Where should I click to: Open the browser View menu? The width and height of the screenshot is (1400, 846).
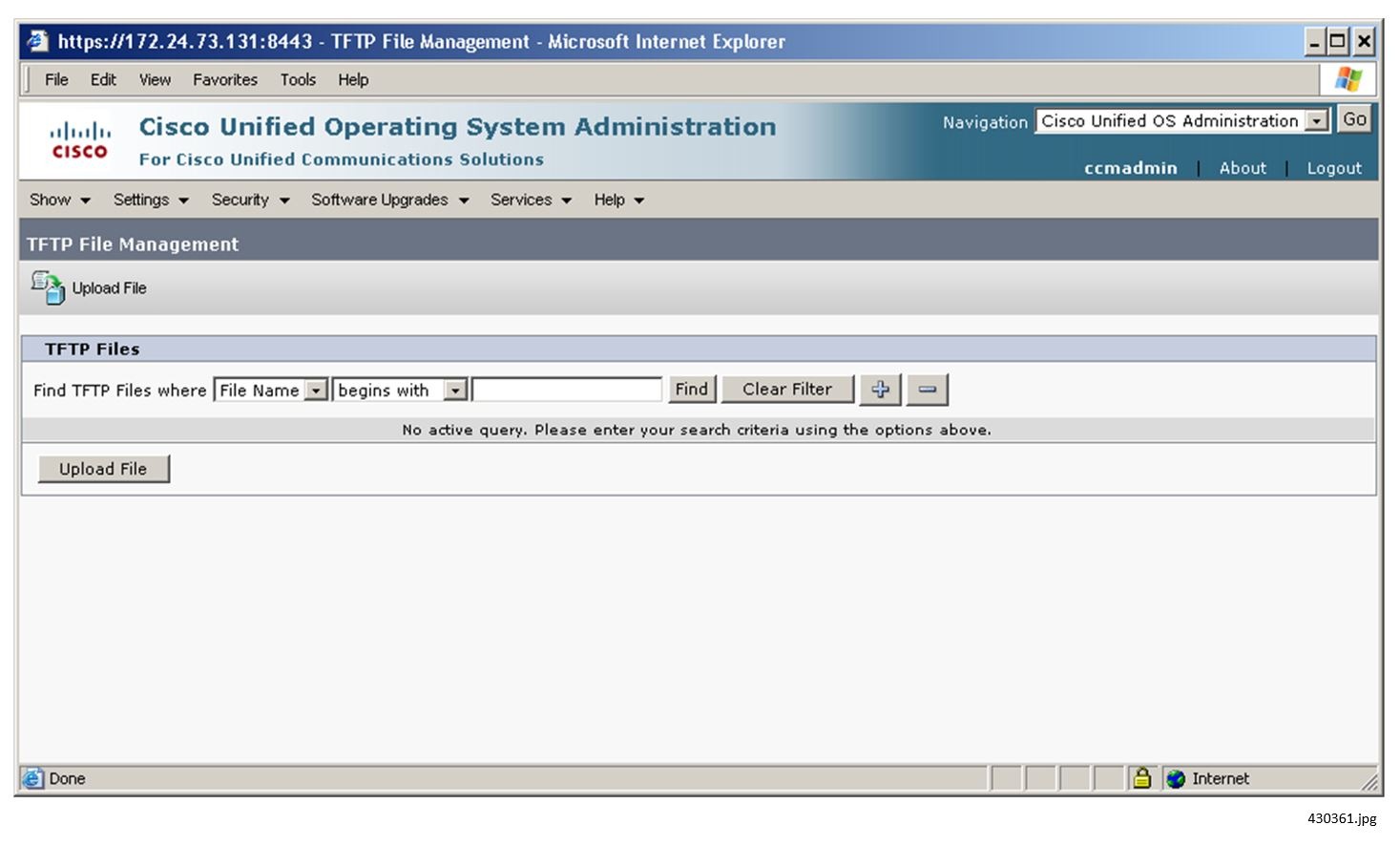[x=155, y=79]
